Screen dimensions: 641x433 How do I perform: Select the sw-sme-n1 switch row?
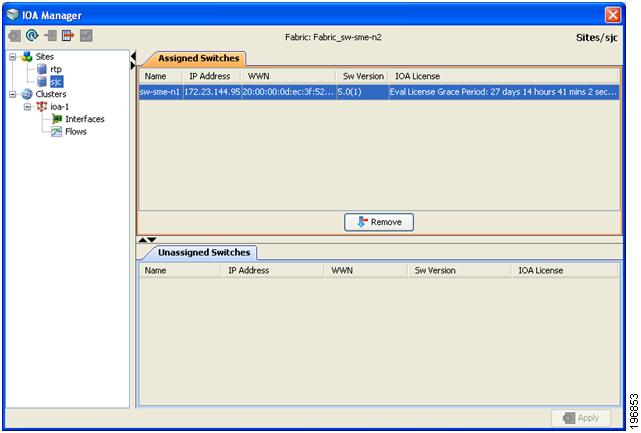pos(379,92)
